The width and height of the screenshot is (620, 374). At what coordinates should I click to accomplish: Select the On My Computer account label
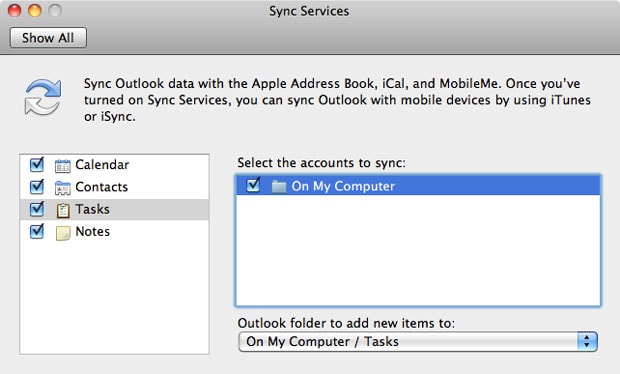[343, 186]
